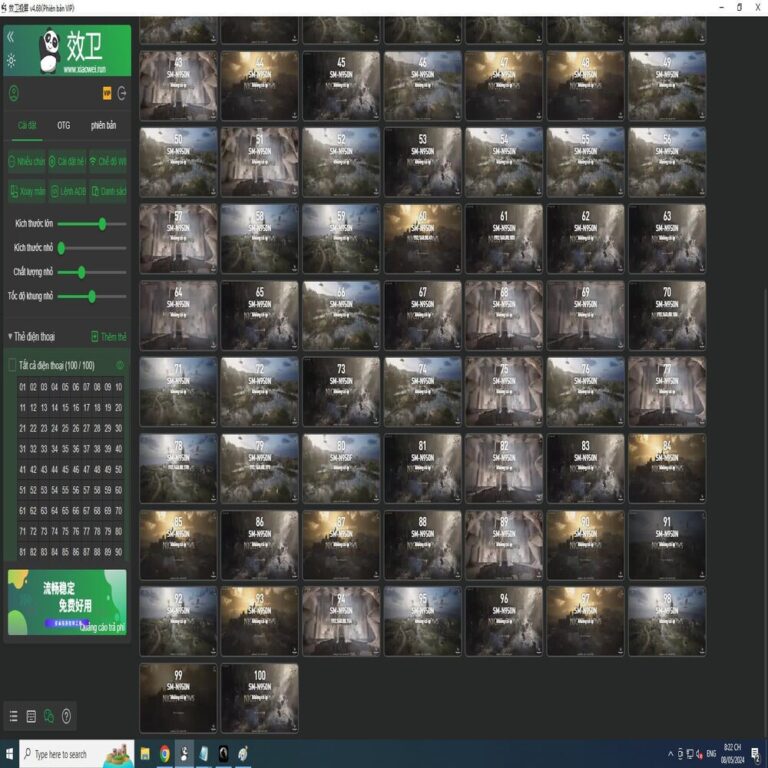
Task: Adjust the 'Kích thước lớn' slider
Action: [x=92, y=224]
